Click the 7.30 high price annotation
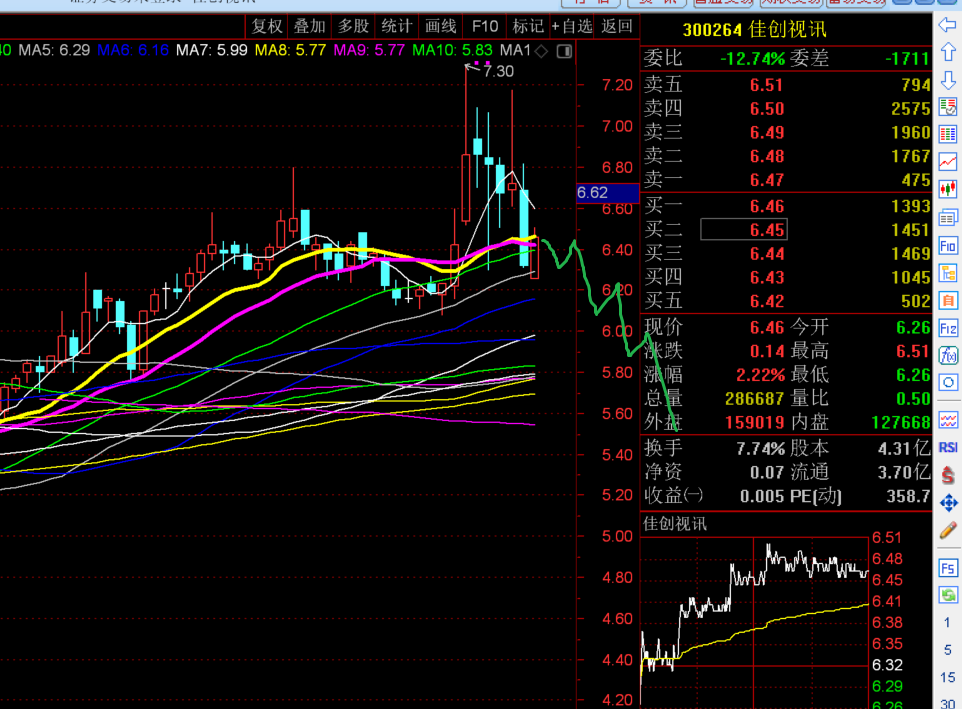This screenshot has width=962, height=709. (x=498, y=72)
